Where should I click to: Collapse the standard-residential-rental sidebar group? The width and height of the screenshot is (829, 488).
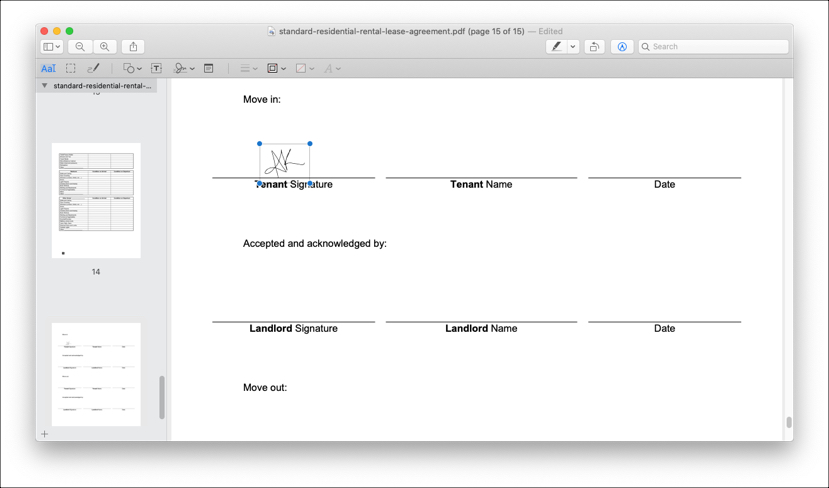tap(44, 85)
